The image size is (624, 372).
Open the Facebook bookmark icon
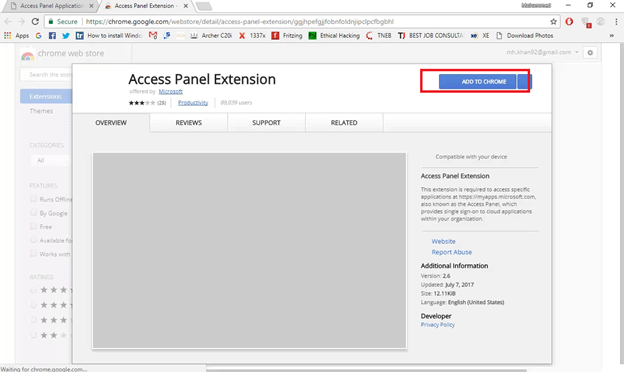[x=52, y=35]
